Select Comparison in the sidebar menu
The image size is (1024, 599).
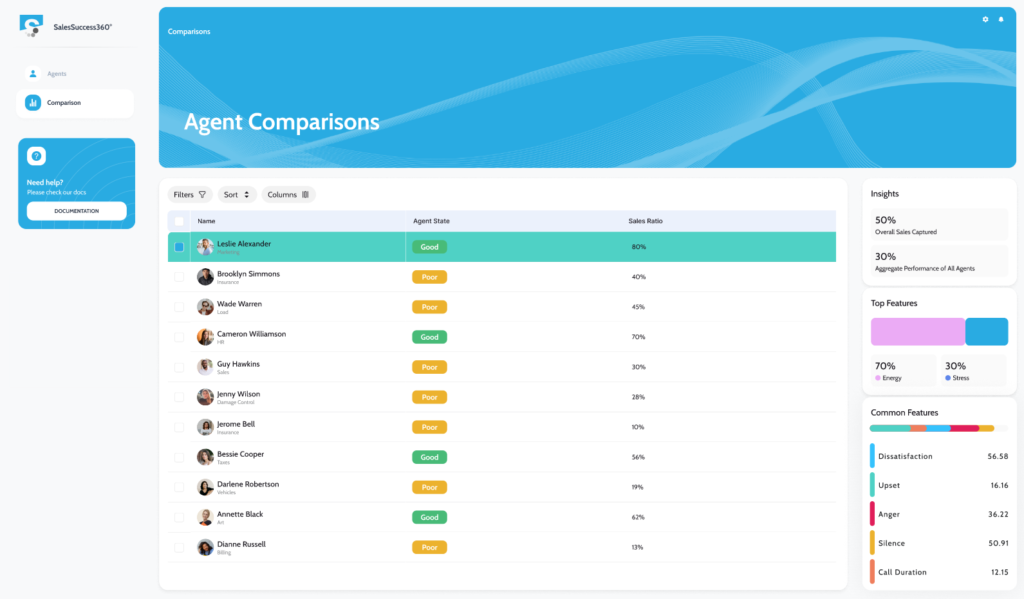[x=64, y=103]
